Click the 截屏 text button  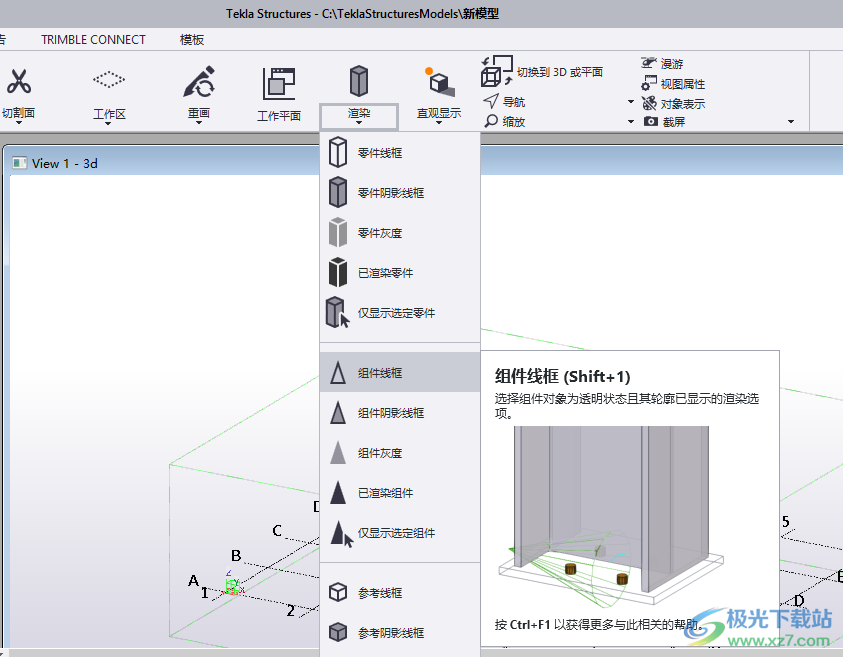[674, 122]
